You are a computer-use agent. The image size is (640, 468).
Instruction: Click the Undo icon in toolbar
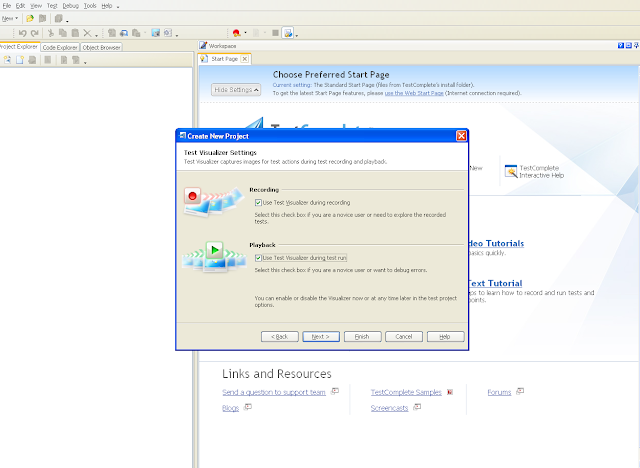pyautogui.click(x=22, y=33)
